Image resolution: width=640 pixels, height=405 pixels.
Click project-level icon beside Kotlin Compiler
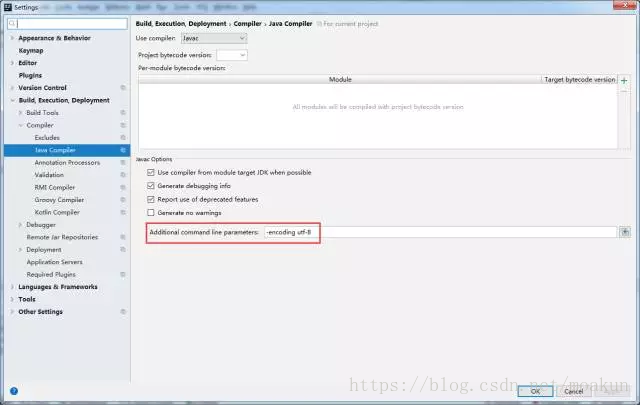123,212
